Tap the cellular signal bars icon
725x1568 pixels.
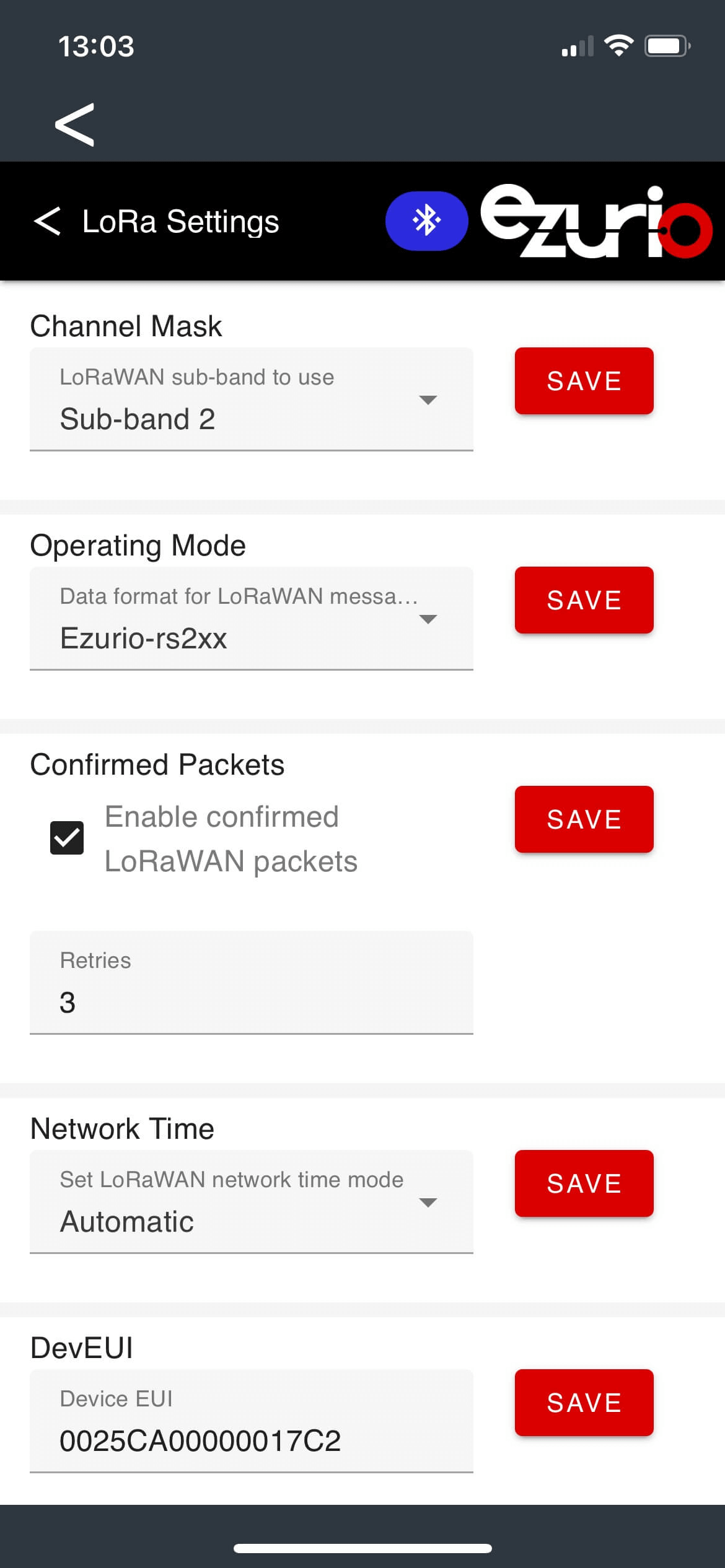pos(577,47)
